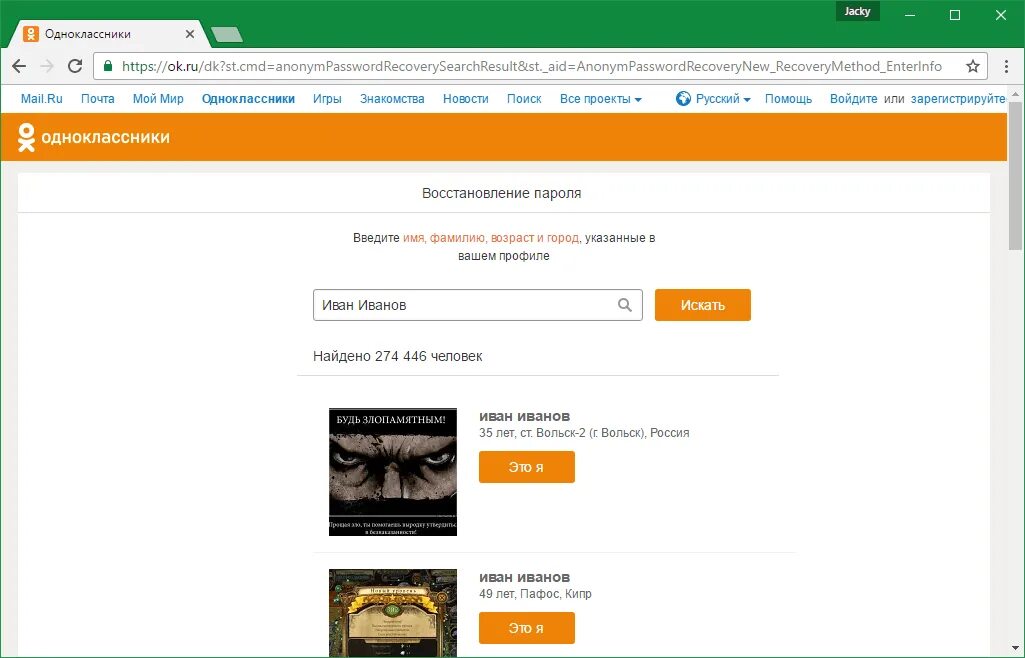The height and width of the screenshot is (658, 1025).
Task: Open Mail.Ru link in top navigation
Action: click(42, 99)
